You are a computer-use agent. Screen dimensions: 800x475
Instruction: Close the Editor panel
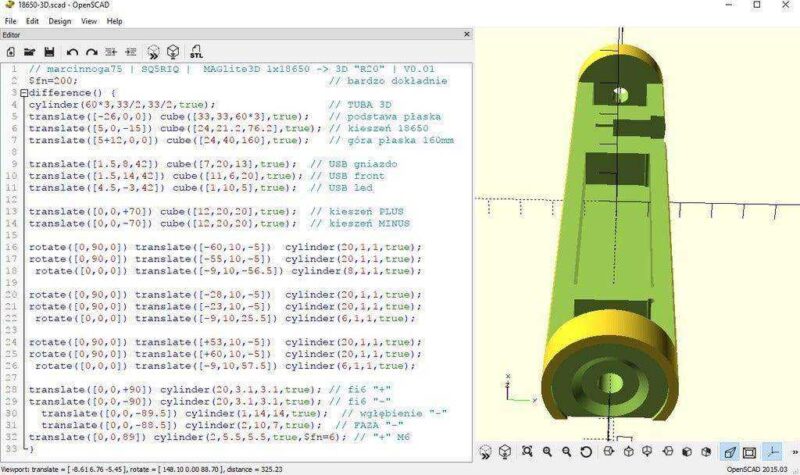tap(466, 34)
